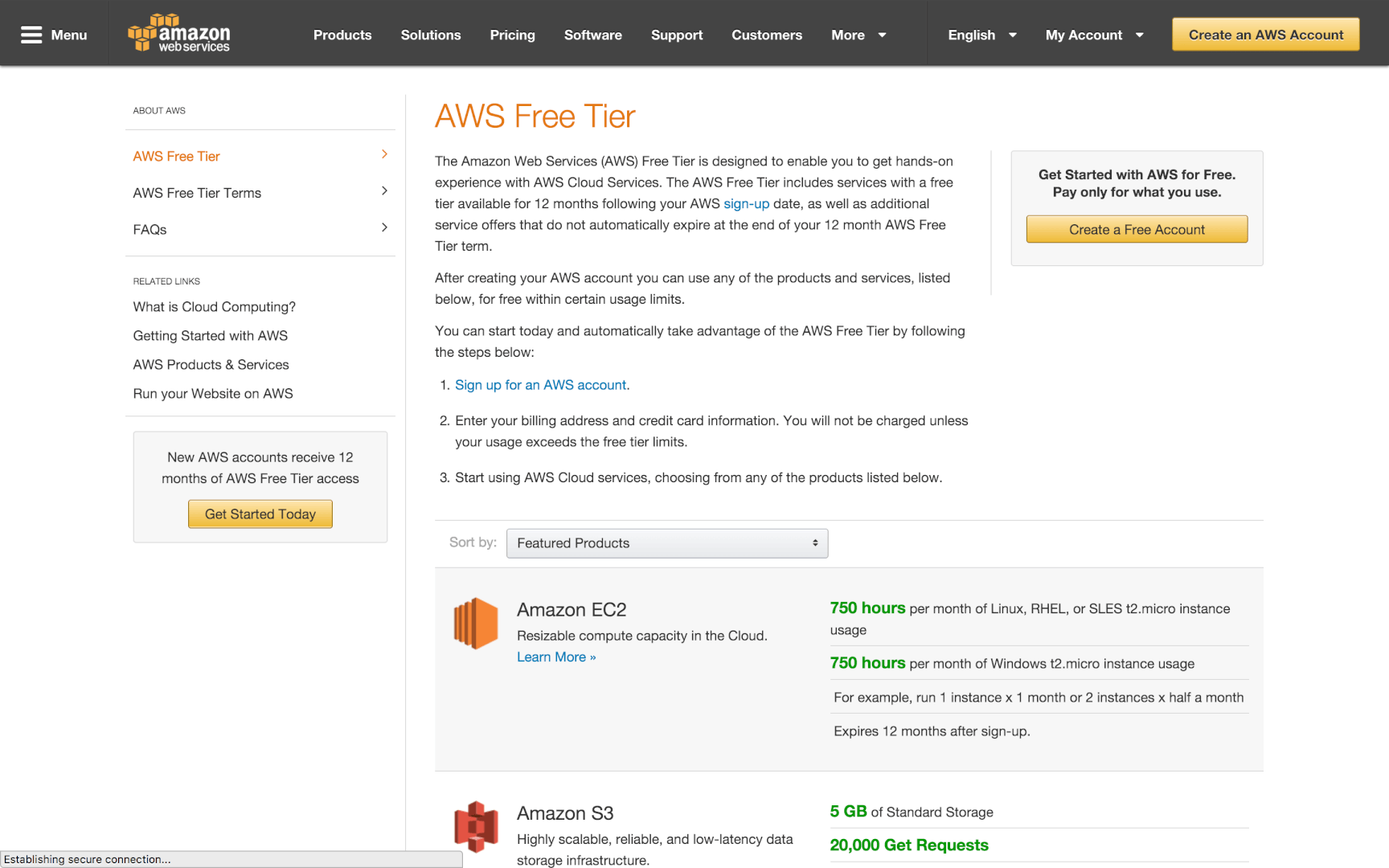
Task: Open FAQs in the sidebar
Action: pos(150,230)
